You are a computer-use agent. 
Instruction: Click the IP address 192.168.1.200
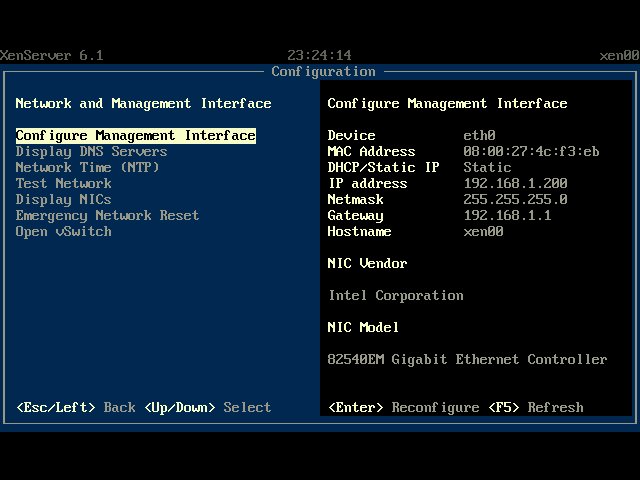coord(516,184)
